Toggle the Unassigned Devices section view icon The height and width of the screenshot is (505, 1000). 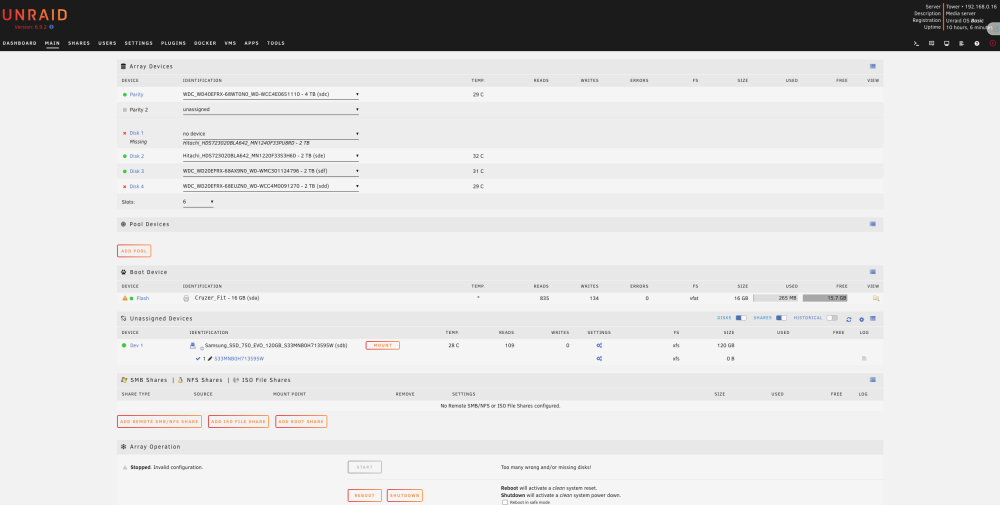click(872, 318)
